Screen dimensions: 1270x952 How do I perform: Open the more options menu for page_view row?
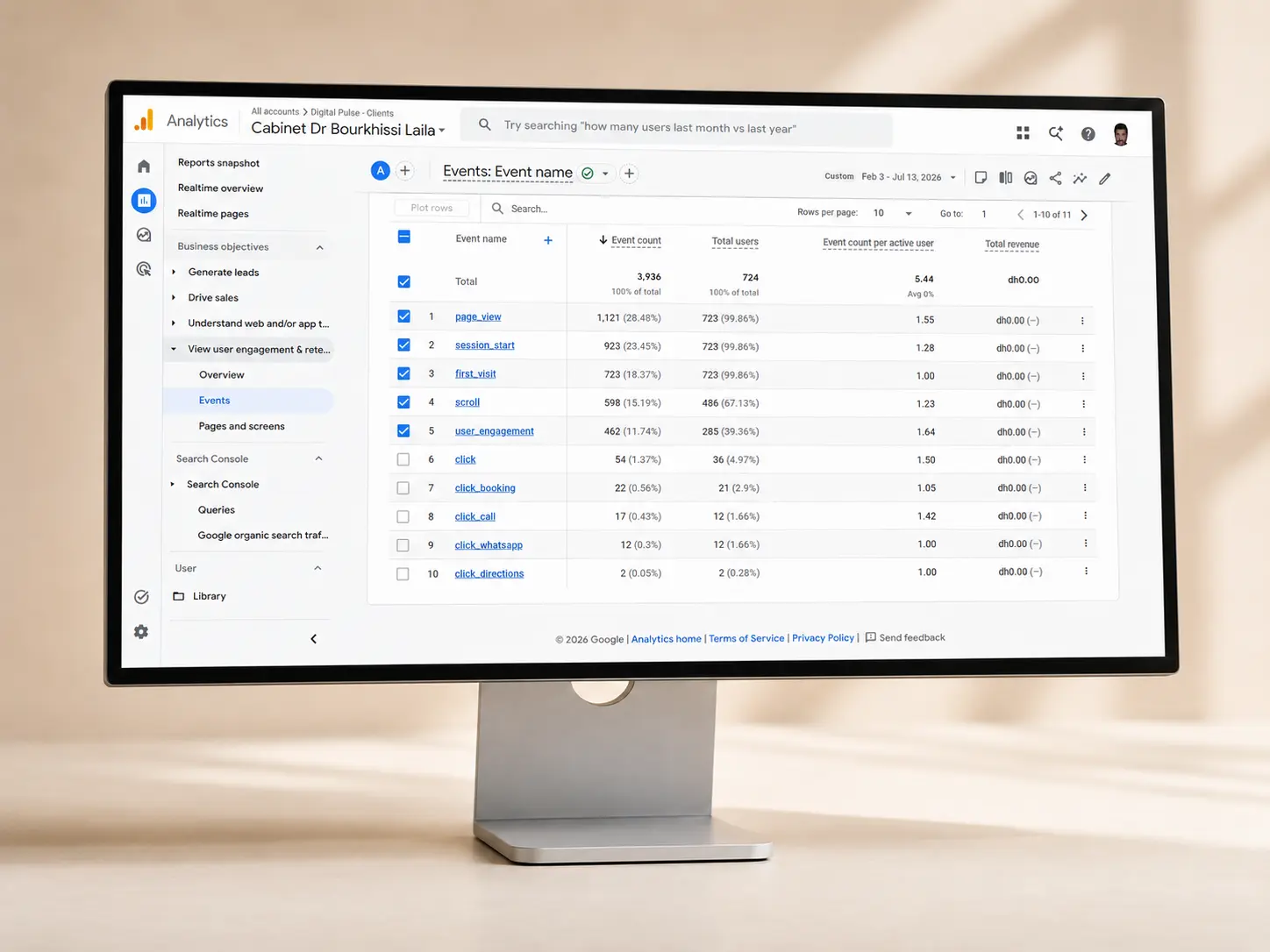(x=1082, y=321)
